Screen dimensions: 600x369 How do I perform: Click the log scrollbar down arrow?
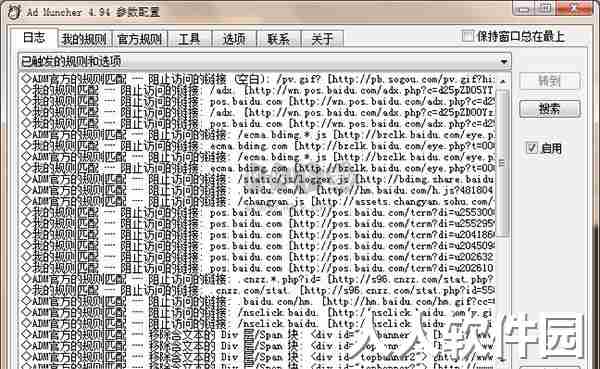click(x=503, y=359)
